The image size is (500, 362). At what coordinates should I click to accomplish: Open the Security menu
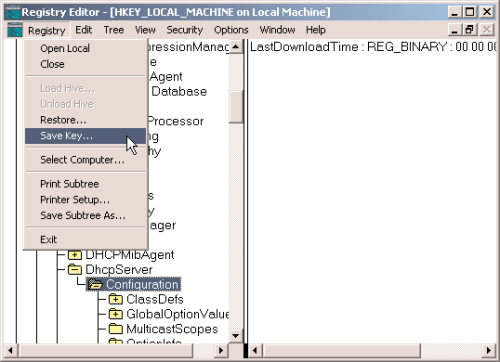click(185, 30)
